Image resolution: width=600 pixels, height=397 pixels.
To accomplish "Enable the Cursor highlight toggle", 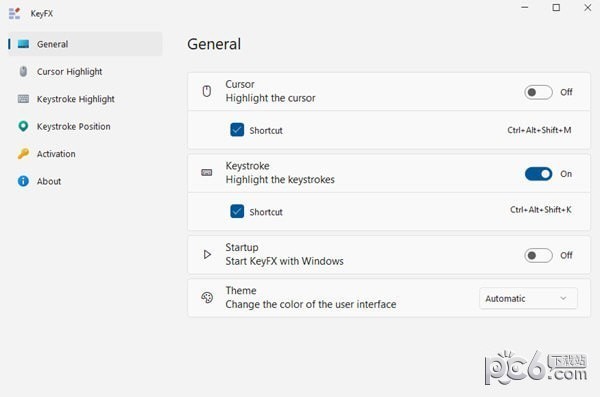I will (x=538, y=92).
